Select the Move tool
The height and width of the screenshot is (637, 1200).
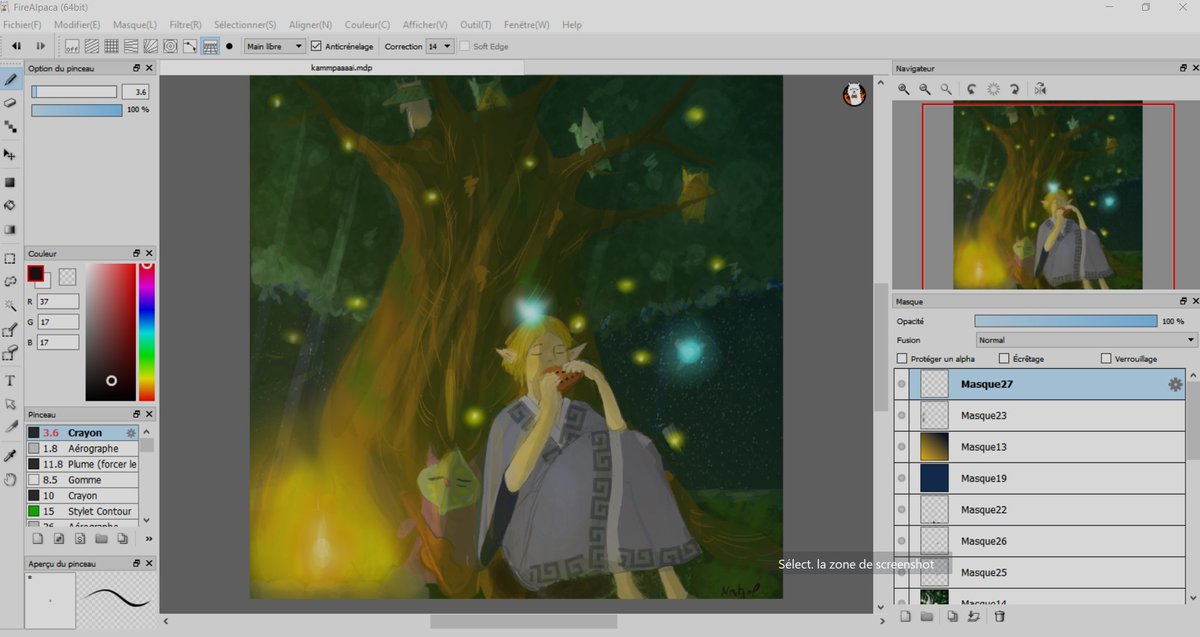click(x=11, y=155)
